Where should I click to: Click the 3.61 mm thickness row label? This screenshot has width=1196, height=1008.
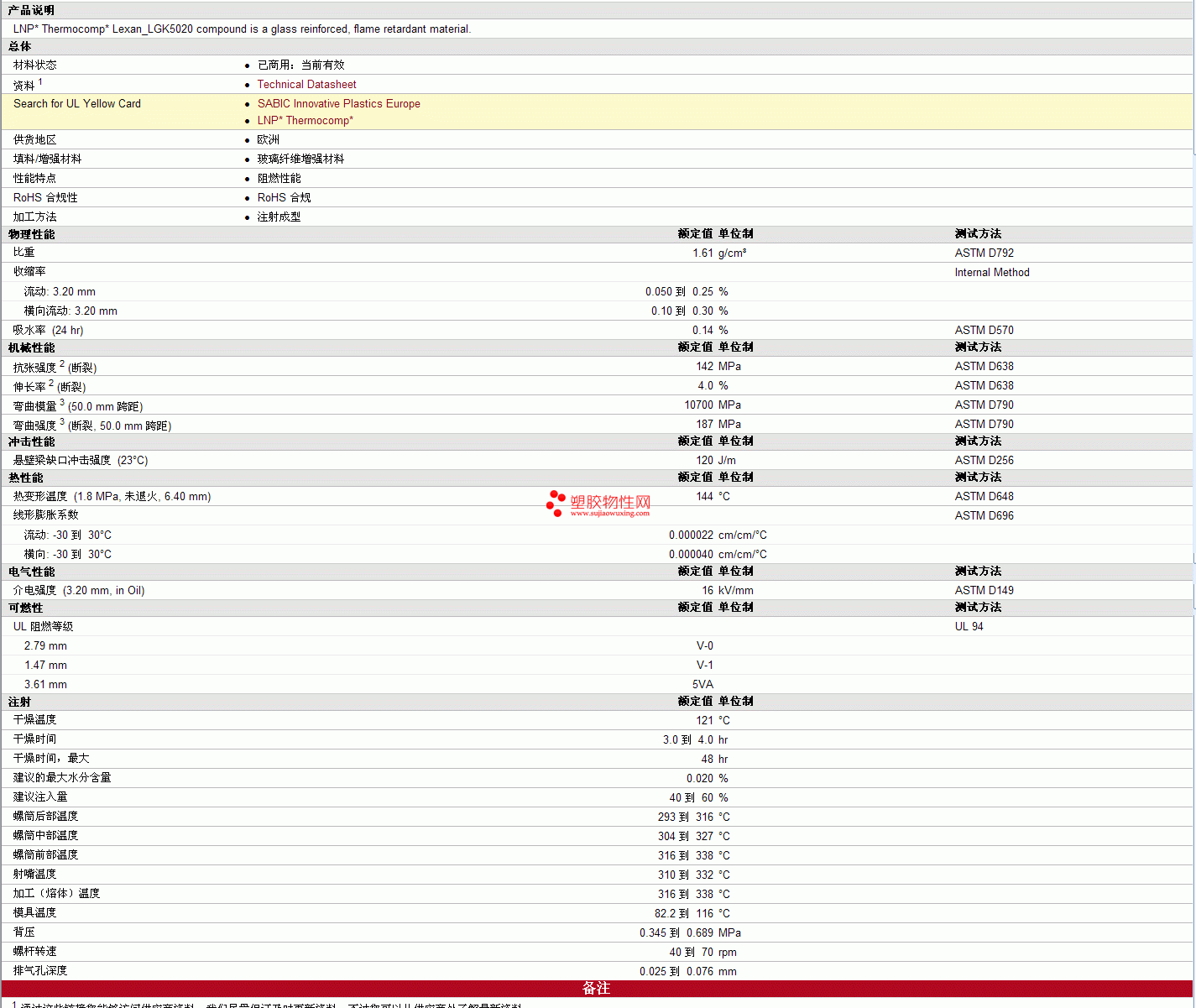tap(45, 685)
